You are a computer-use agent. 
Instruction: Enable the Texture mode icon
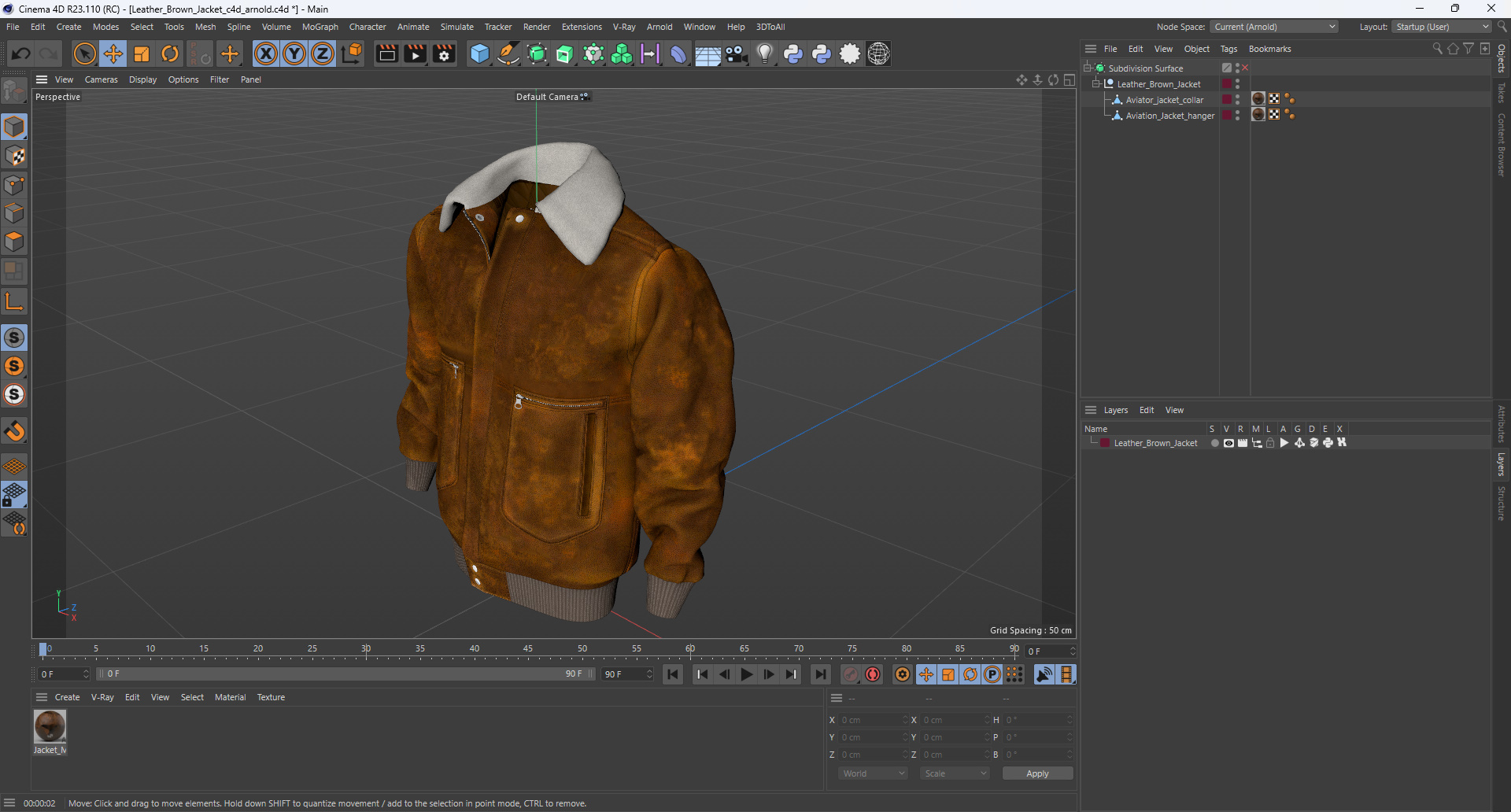(x=14, y=157)
